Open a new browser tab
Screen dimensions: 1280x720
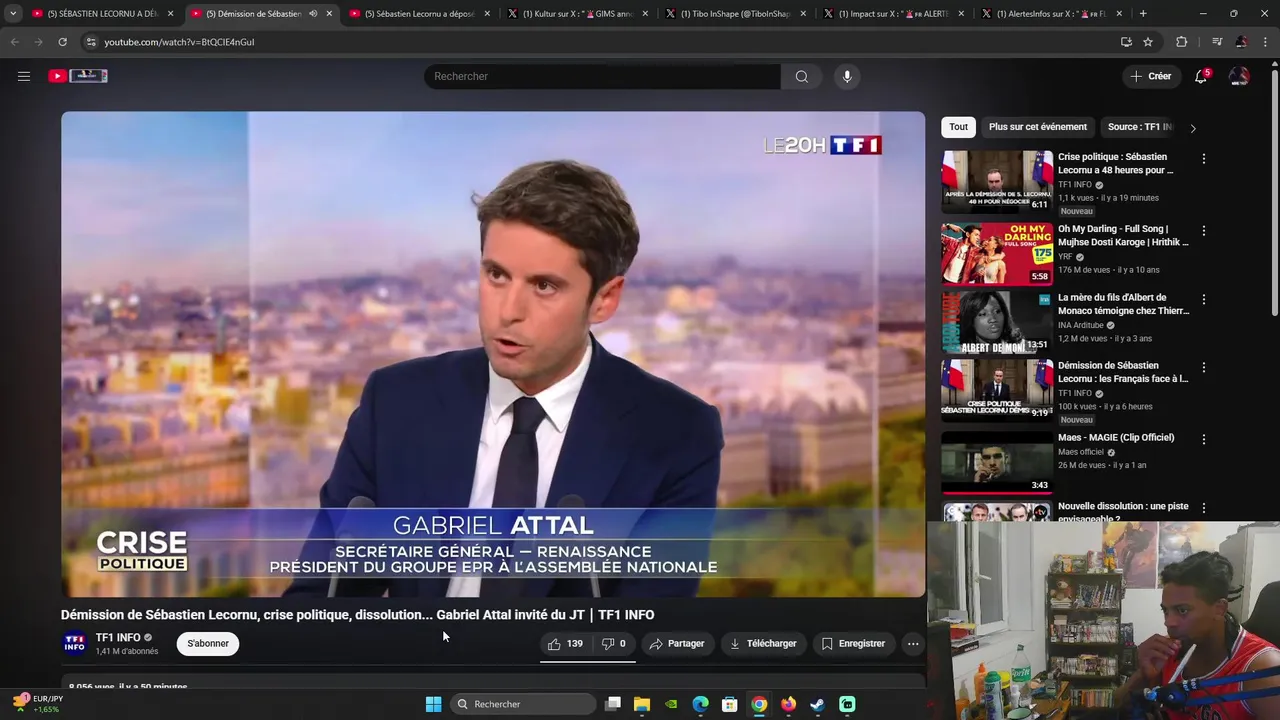[x=1143, y=14]
